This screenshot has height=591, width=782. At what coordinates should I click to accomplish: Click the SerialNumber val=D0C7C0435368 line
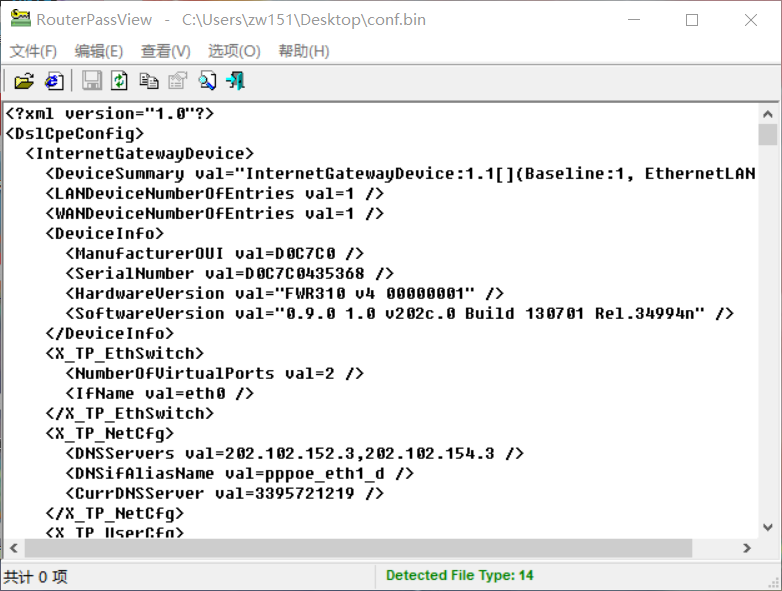point(229,273)
